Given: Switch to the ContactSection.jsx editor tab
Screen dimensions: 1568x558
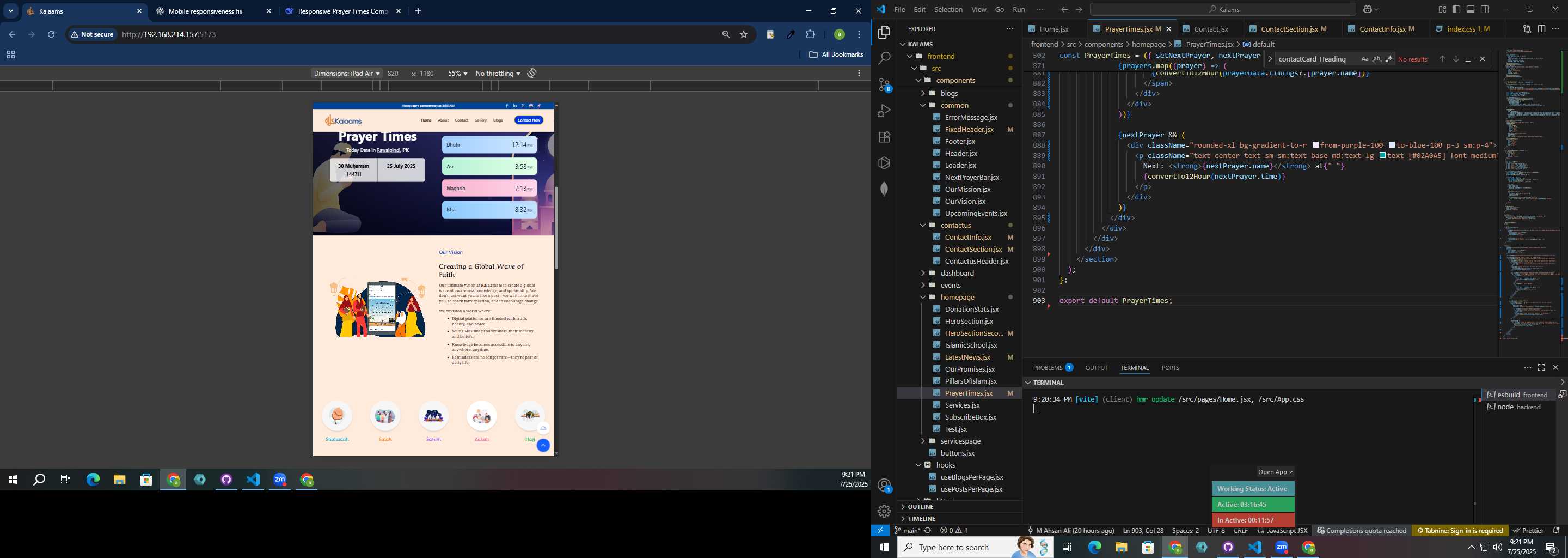Looking at the screenshot, I should pos(1289,29).
